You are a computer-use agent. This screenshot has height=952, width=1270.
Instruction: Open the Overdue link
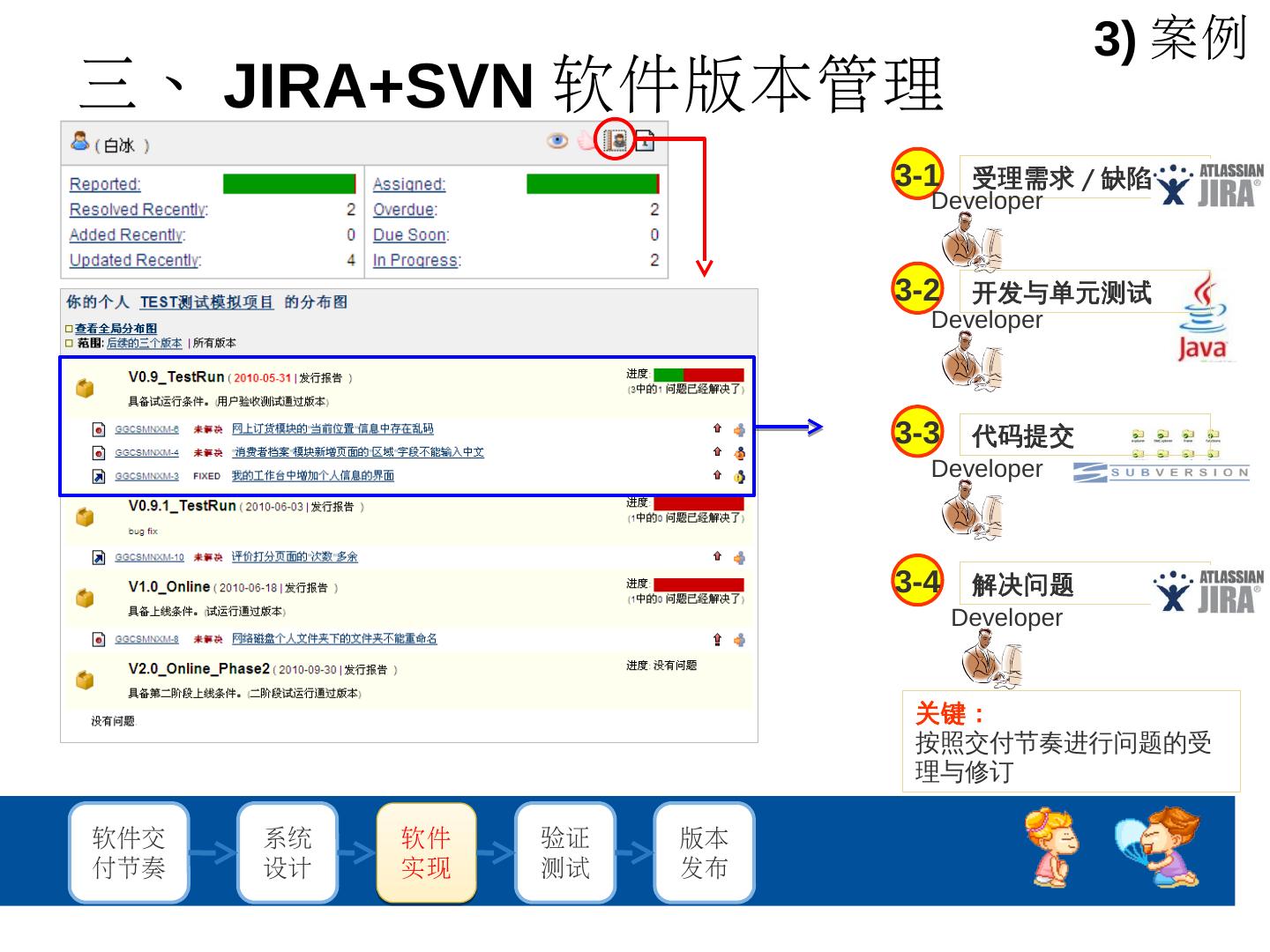click(405, 210)
